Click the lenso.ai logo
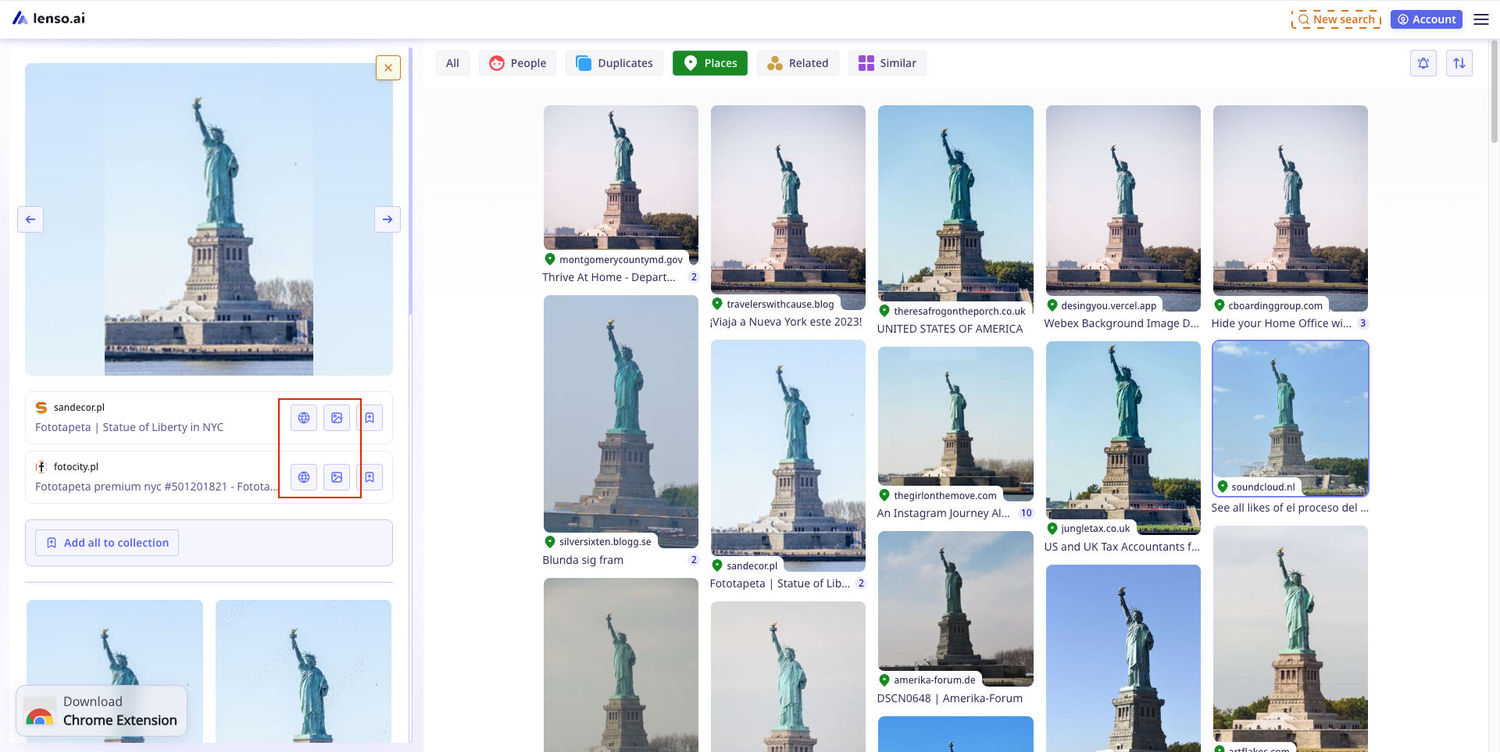1500x752 pixels. [x=49, y=19]
